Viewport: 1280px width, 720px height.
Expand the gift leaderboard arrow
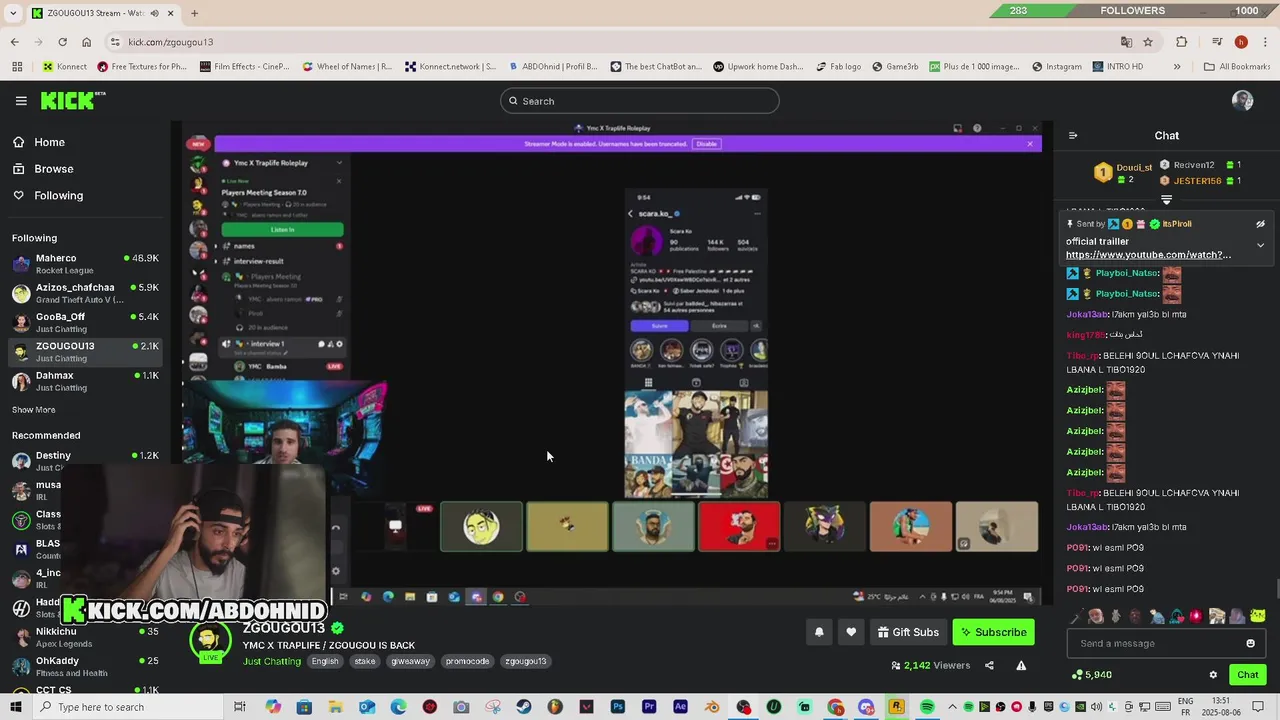pyautogui.click(x=1166, y=200)
